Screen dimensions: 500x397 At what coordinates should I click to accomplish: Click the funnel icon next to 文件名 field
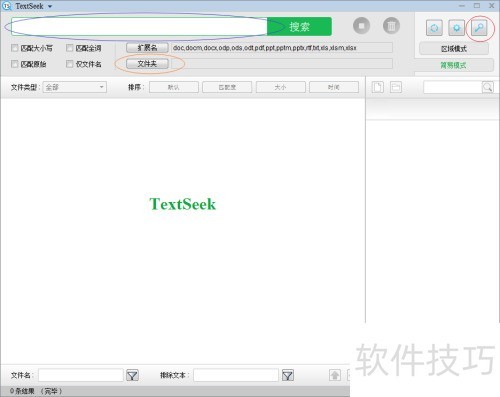click(x=132, y=376)
